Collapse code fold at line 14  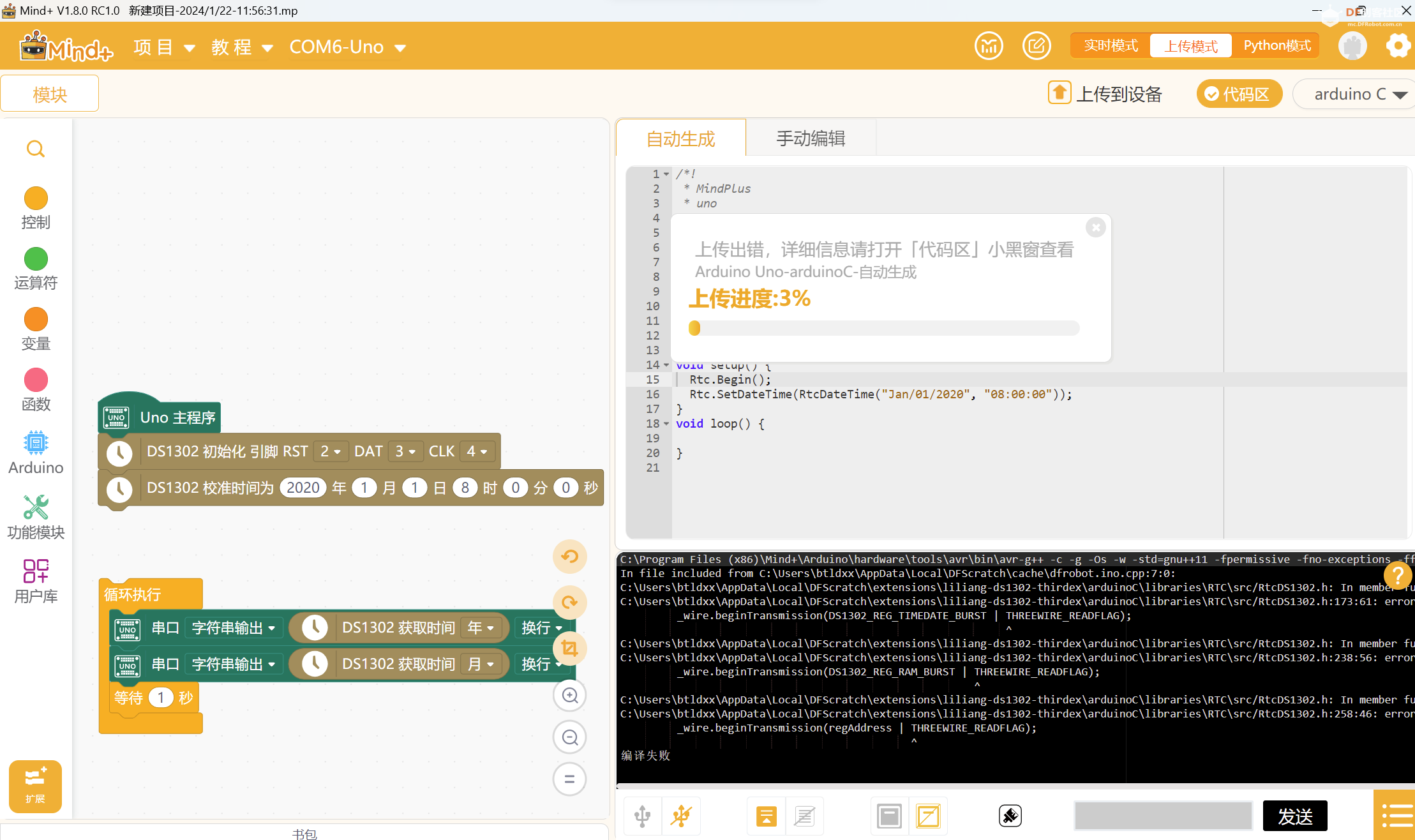666,365
